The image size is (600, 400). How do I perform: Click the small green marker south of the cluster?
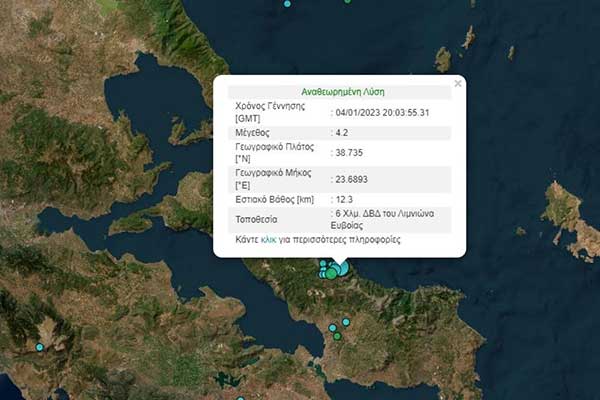point(338,336)
